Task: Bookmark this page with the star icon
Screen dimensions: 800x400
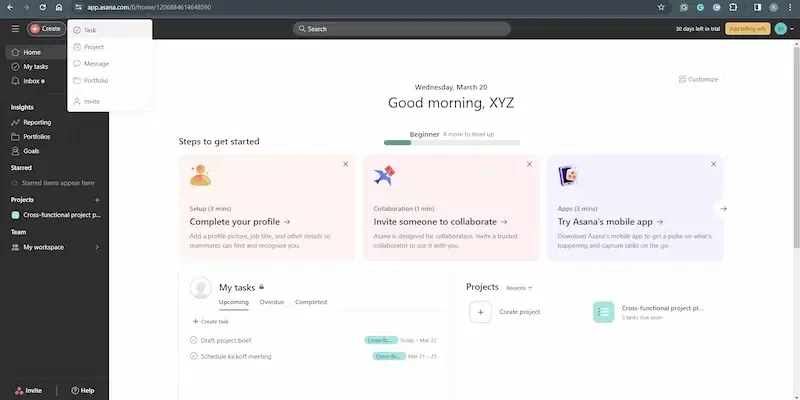Action: 661,7
